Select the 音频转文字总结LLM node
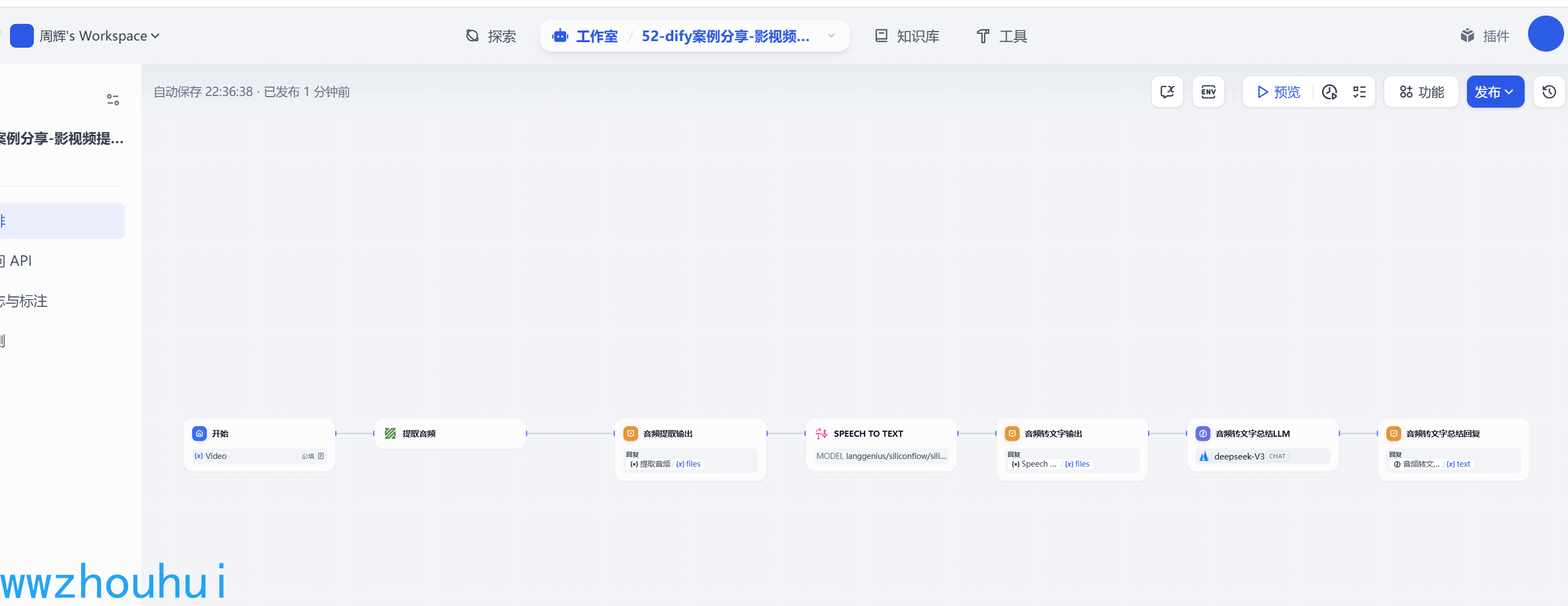 (1263, 444)
